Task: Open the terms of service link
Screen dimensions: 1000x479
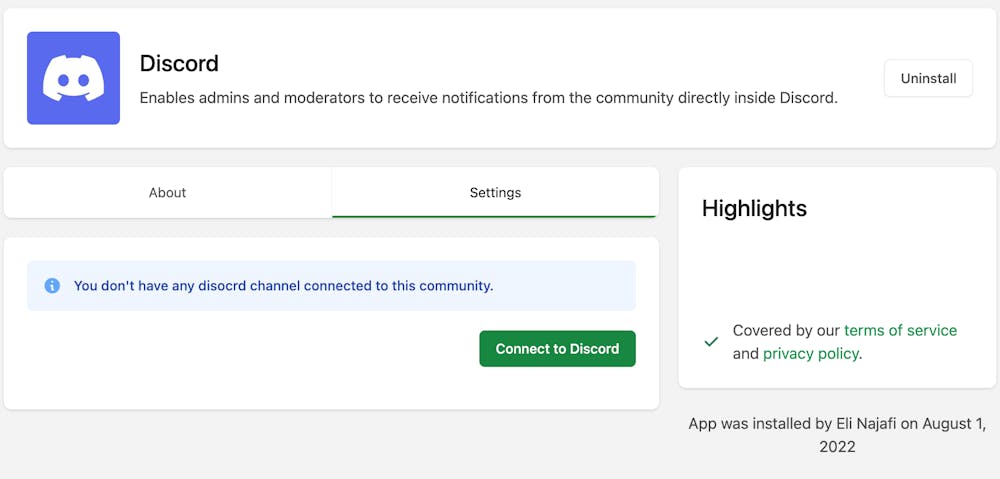Action: 900,330
